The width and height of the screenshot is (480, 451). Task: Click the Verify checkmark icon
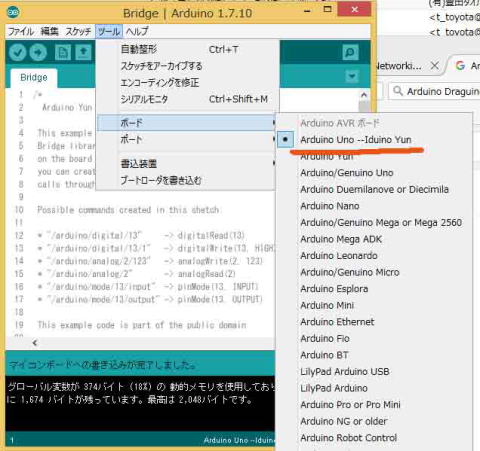coord(17,52)
